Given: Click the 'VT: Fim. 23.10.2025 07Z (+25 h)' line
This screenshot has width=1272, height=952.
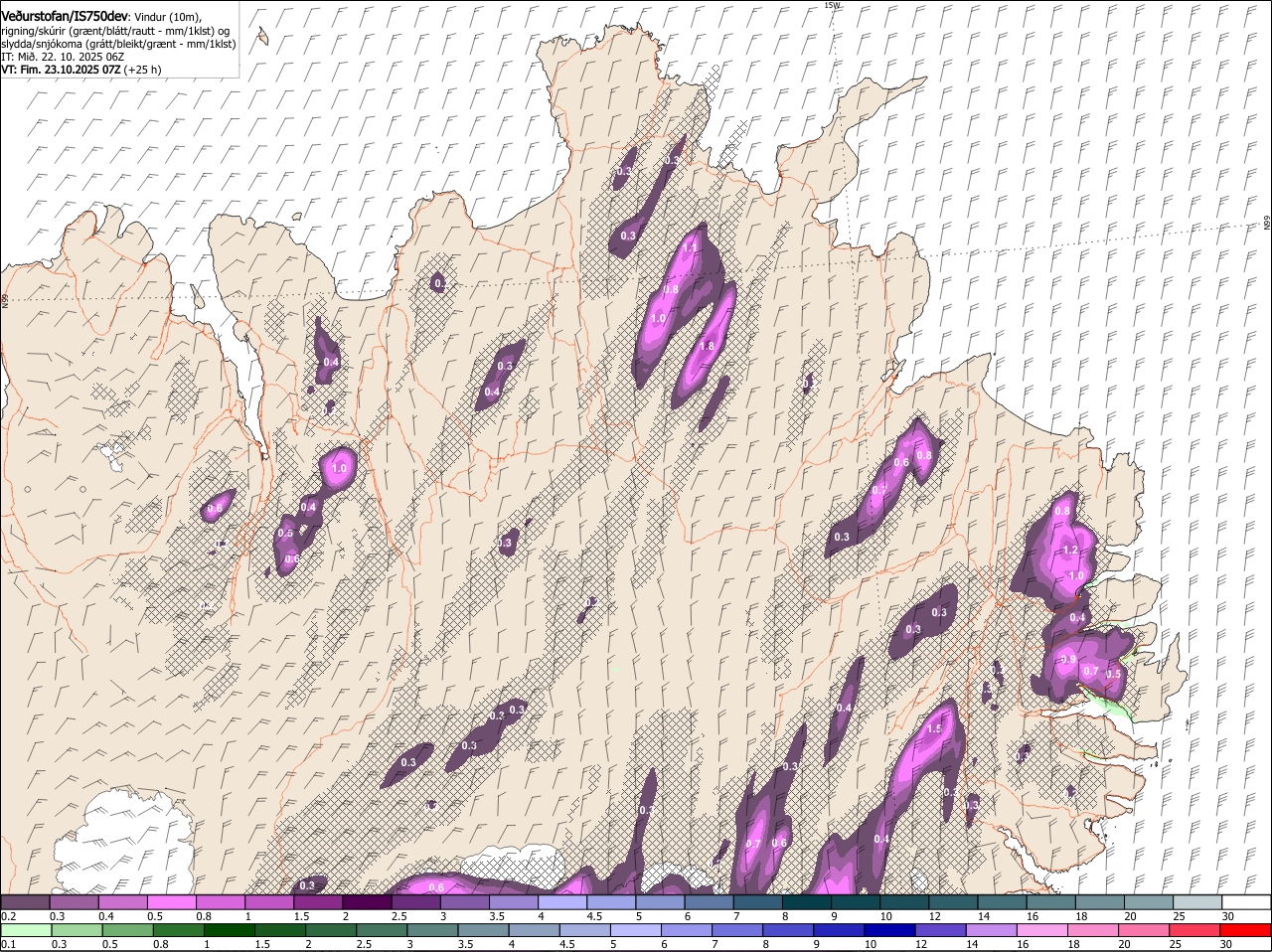Looking at the screenshot, I should pyautogui.click(x=80, y=70).
